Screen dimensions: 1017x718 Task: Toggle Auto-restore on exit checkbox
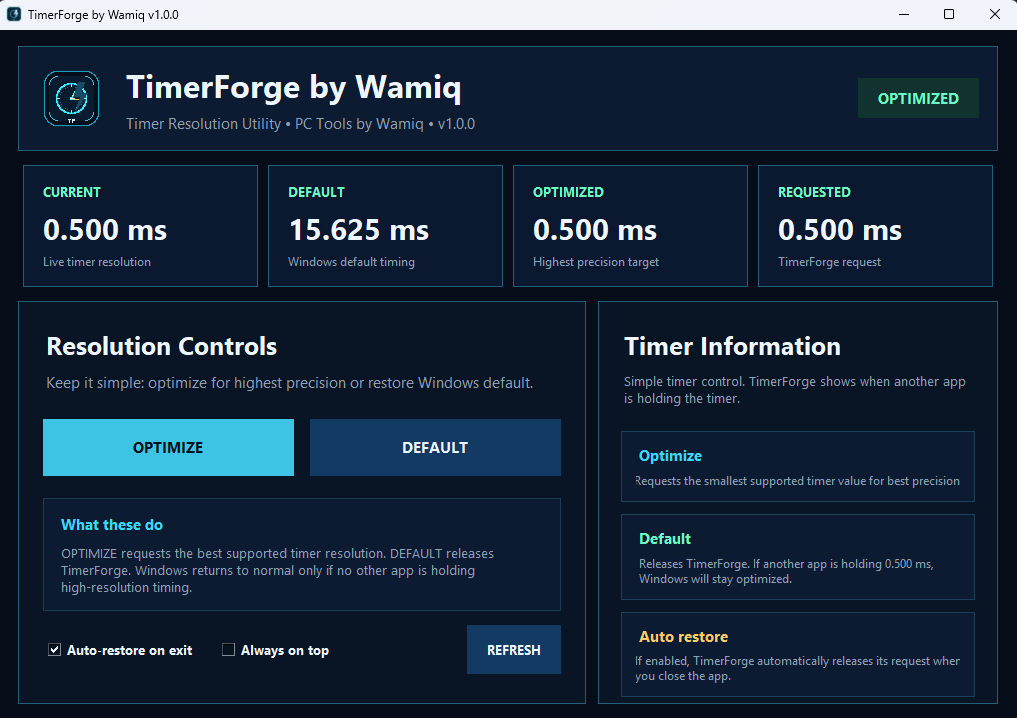click(54, 649)
